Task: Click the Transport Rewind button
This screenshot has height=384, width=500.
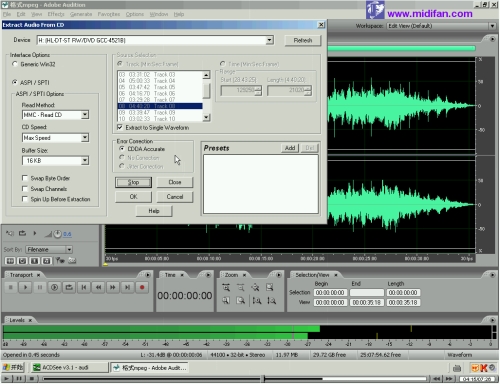Action: click(98, 287)
